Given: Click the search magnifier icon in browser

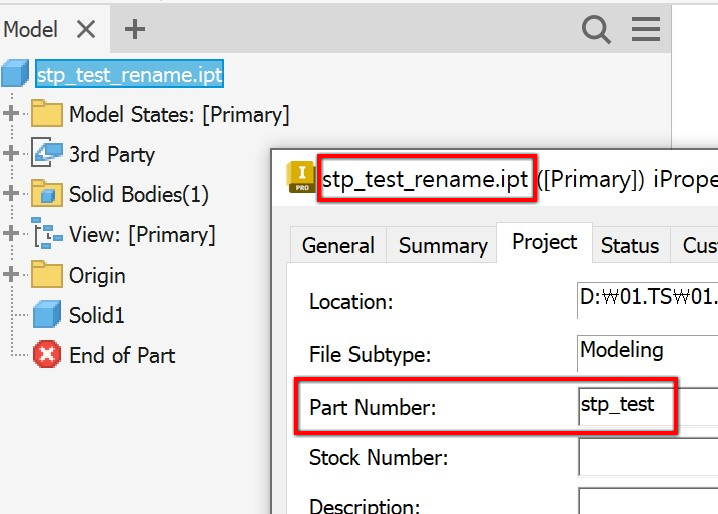Looking at the screenshot, I should (596, 30).
